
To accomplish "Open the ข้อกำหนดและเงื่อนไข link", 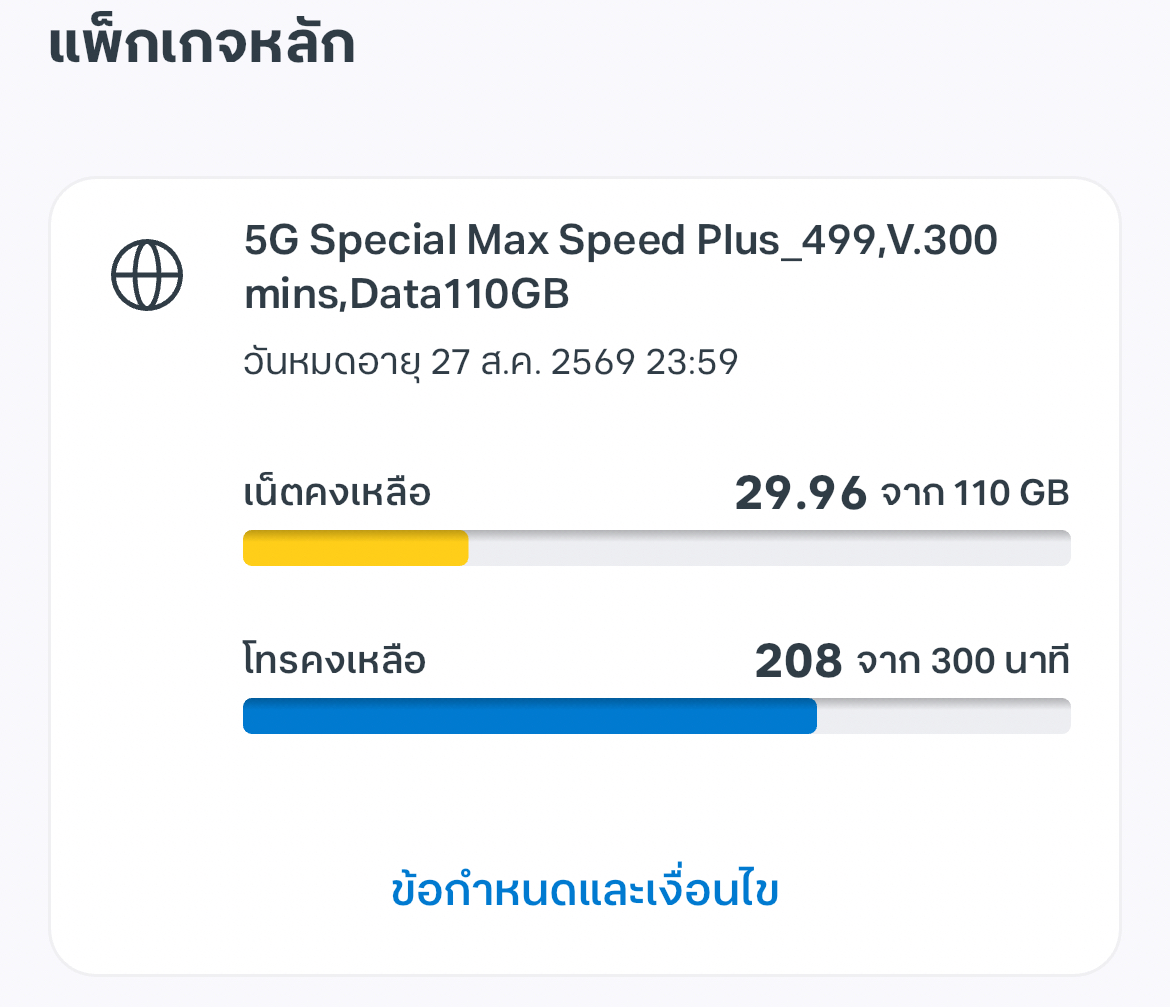I will [585, 890].
